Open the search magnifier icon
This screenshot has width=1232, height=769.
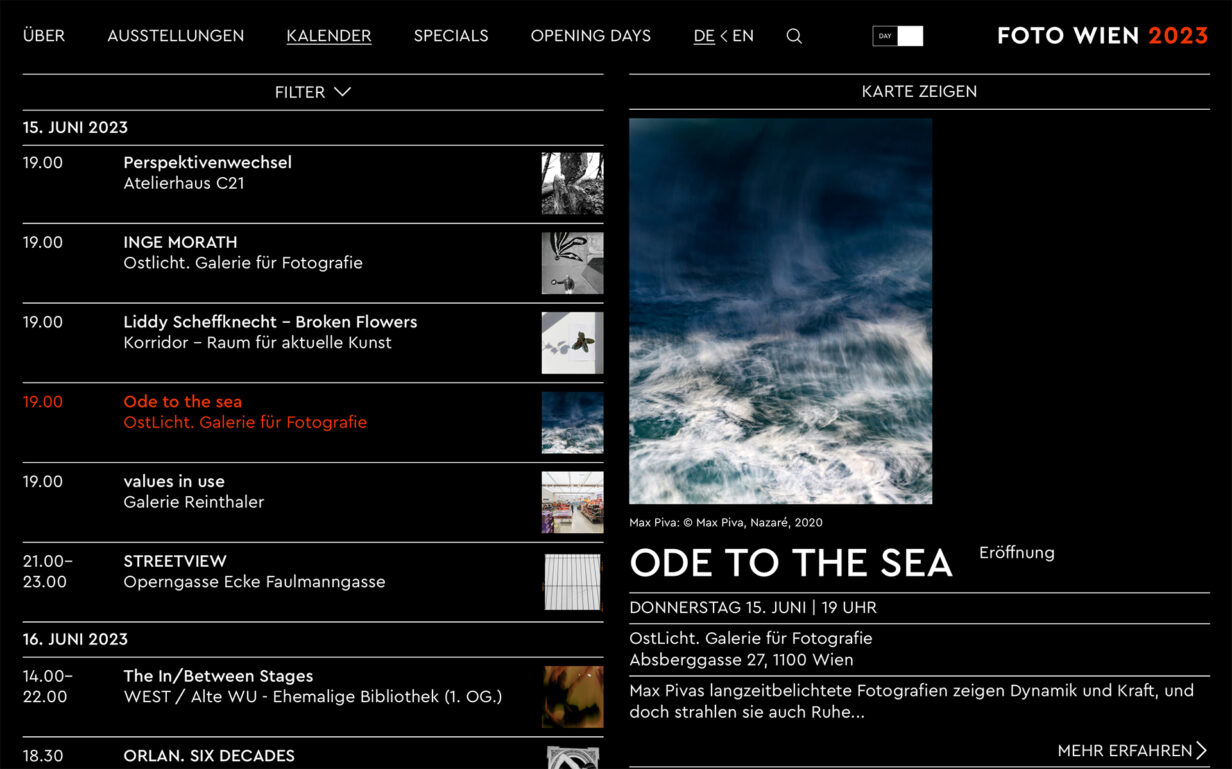coord(794,36)
